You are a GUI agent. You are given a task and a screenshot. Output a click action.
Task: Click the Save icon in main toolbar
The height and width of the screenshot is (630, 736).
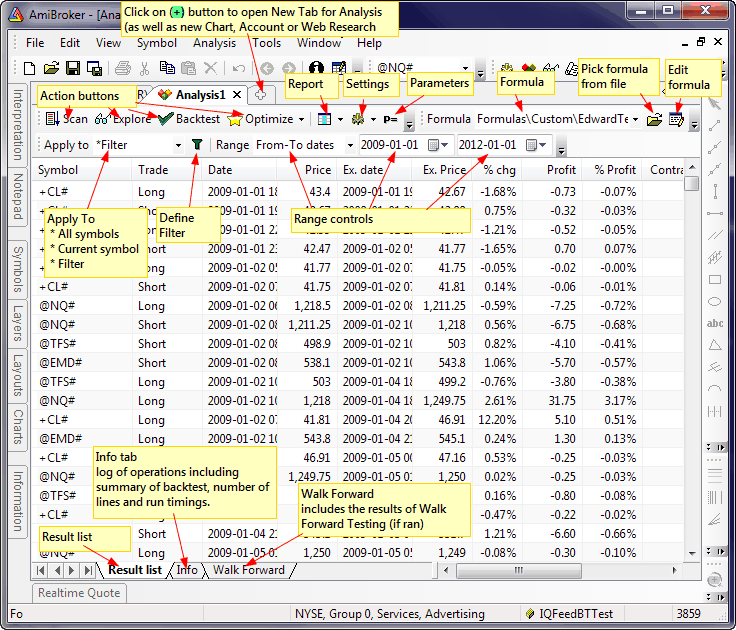pyautogui.click(x=72, y=68)
